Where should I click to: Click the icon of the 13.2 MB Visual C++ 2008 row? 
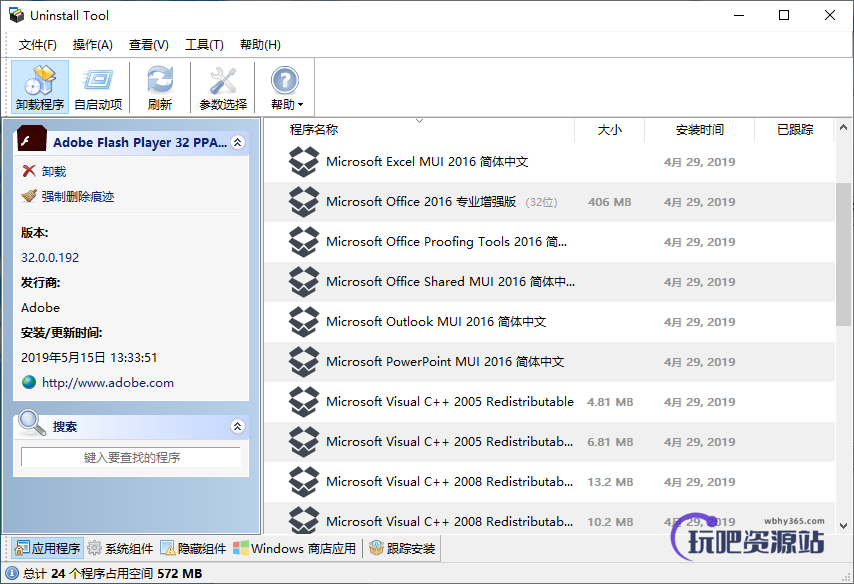[x=303, y=482]
